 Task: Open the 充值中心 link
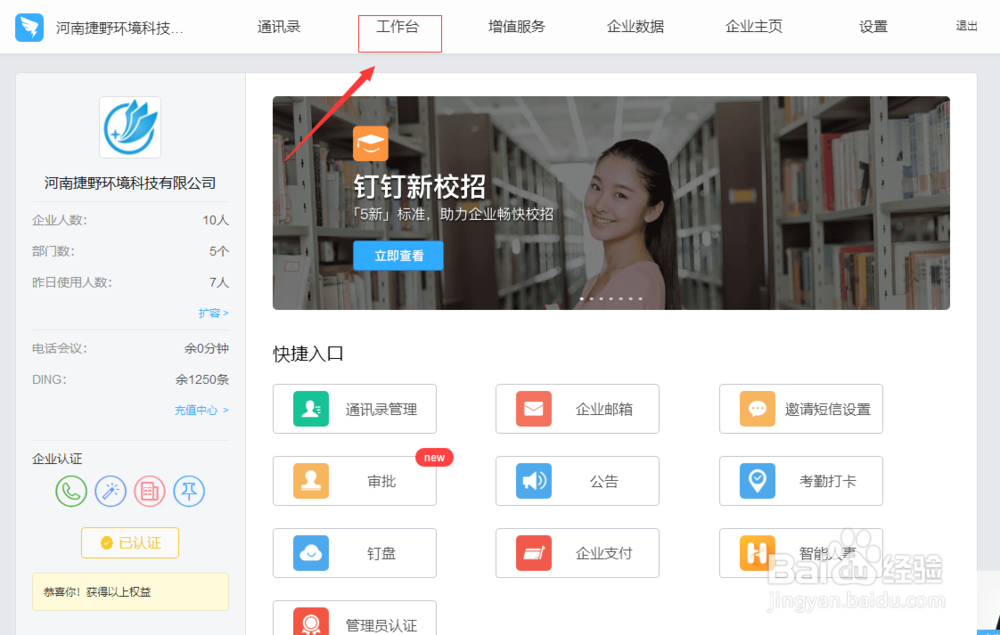[x=202, y=411]
